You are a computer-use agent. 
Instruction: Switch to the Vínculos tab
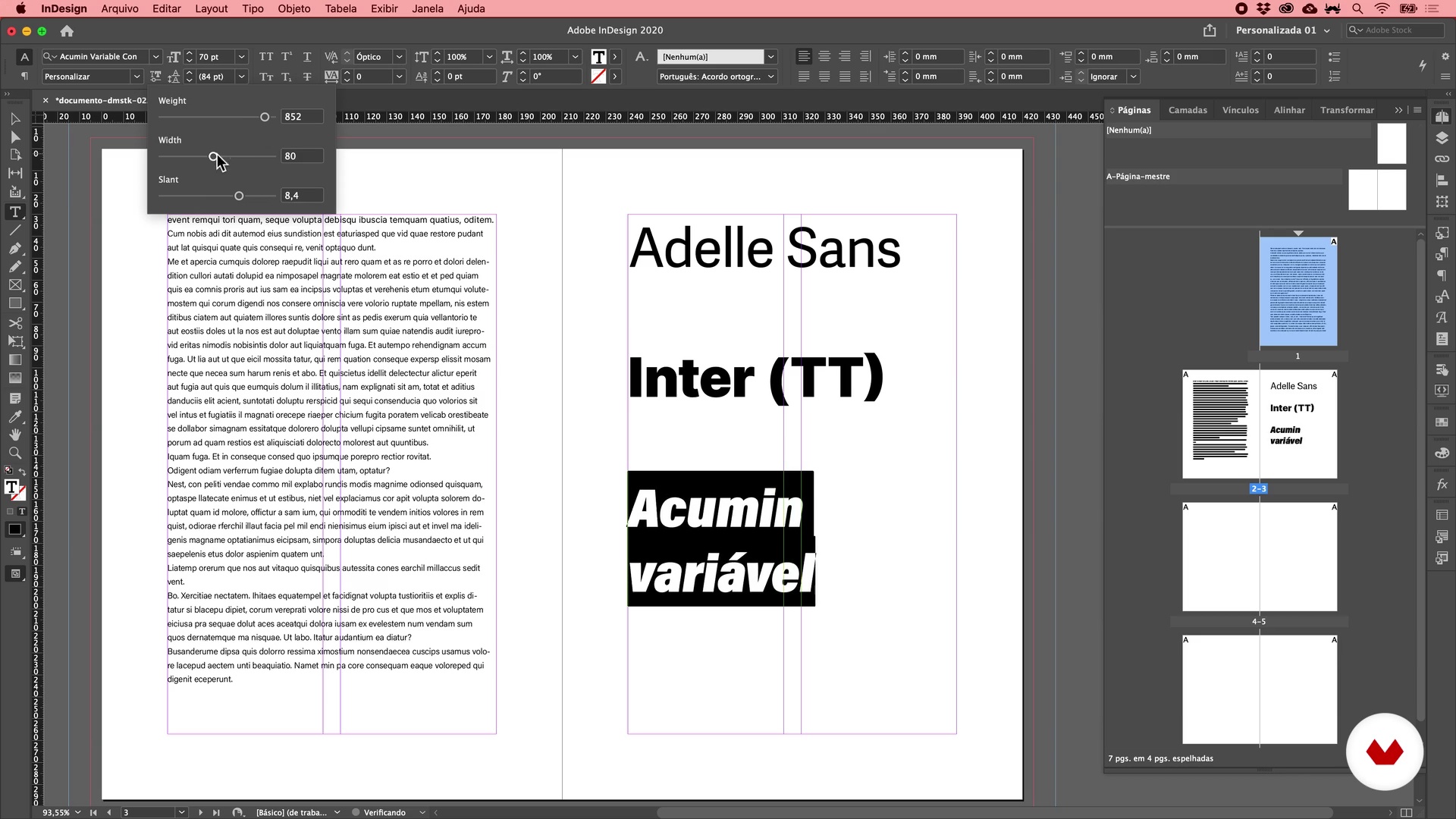[x=1241, y=110]
